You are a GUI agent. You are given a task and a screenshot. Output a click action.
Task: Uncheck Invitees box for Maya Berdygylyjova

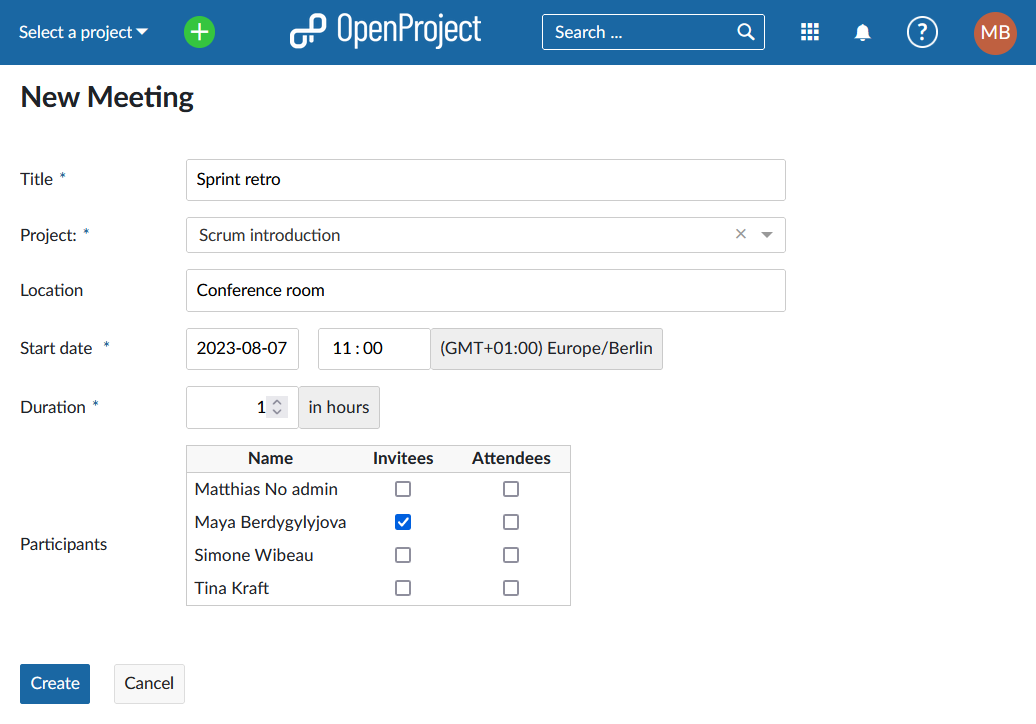click(x=403, y=522)
